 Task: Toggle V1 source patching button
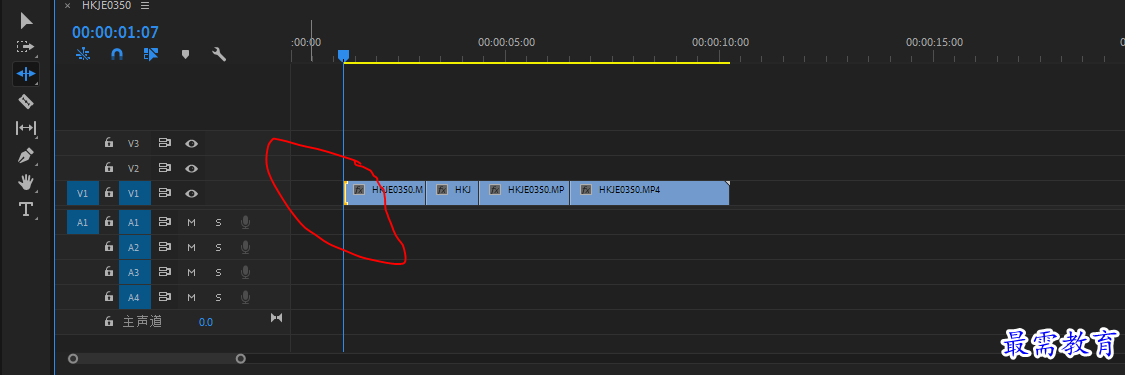pyautogui.click(x=83, y=193)
